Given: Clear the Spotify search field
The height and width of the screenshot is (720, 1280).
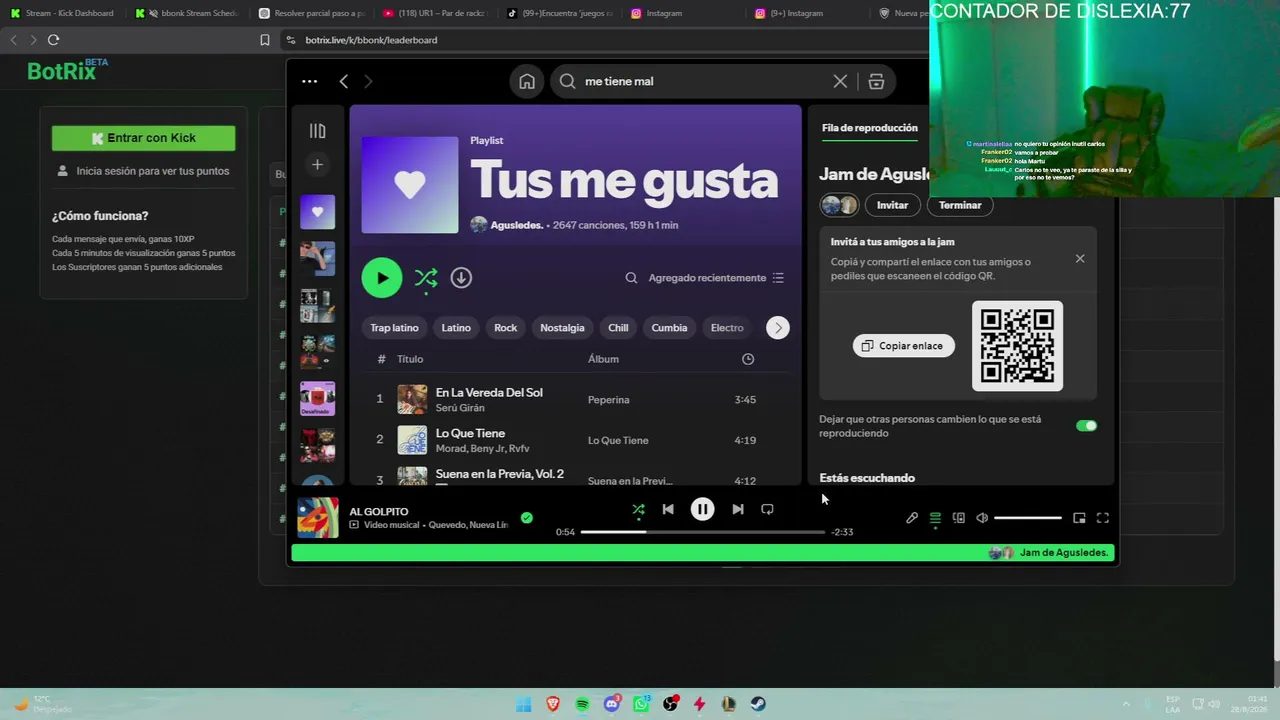Looking at the screenshot, I should pos(840,81).
